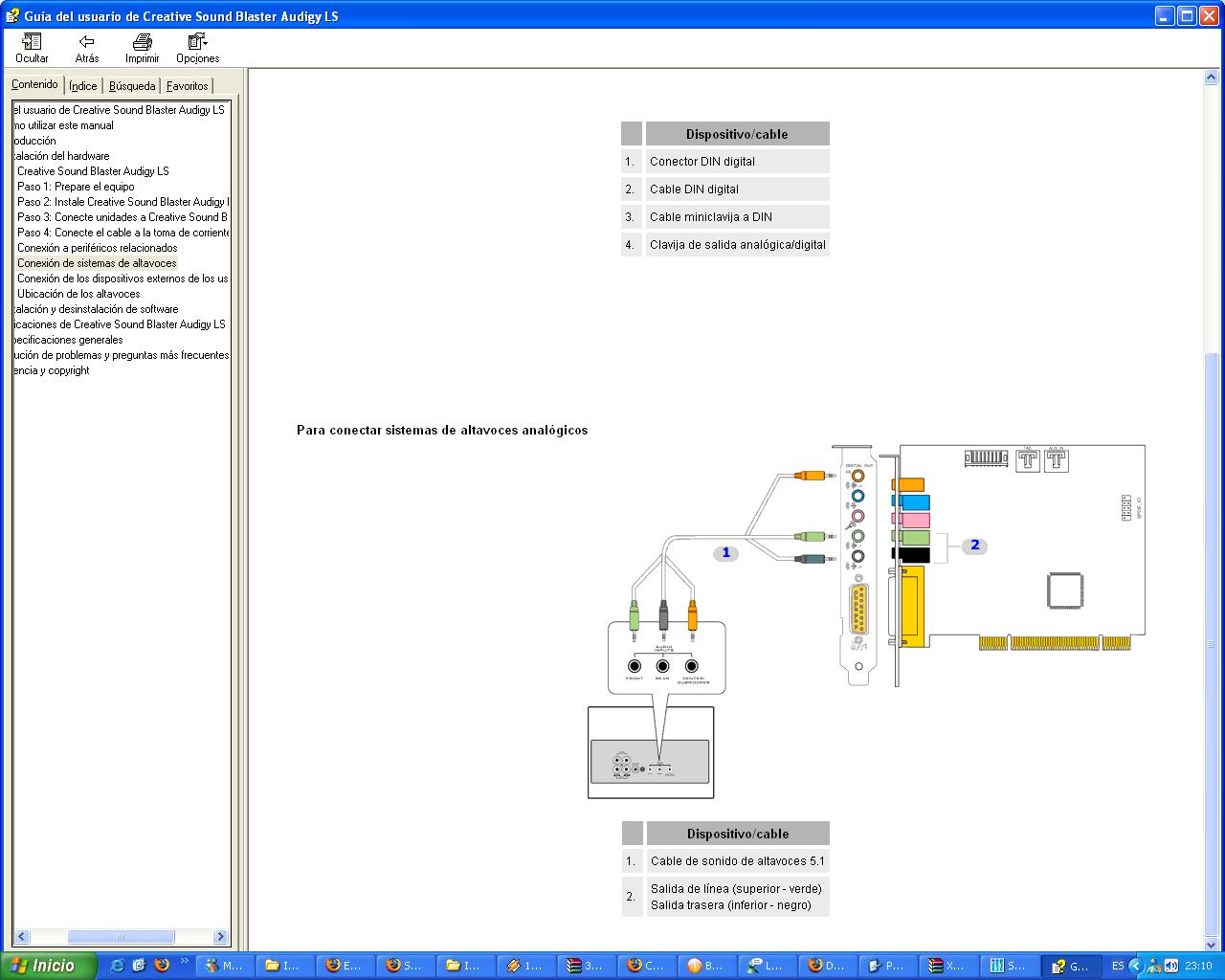Image resolution: width=1225 pixels, height=980 pixels.
Task: Click 'Cable DIN digital' table cell
Action: pyautogui.click(x=737, y=189)
